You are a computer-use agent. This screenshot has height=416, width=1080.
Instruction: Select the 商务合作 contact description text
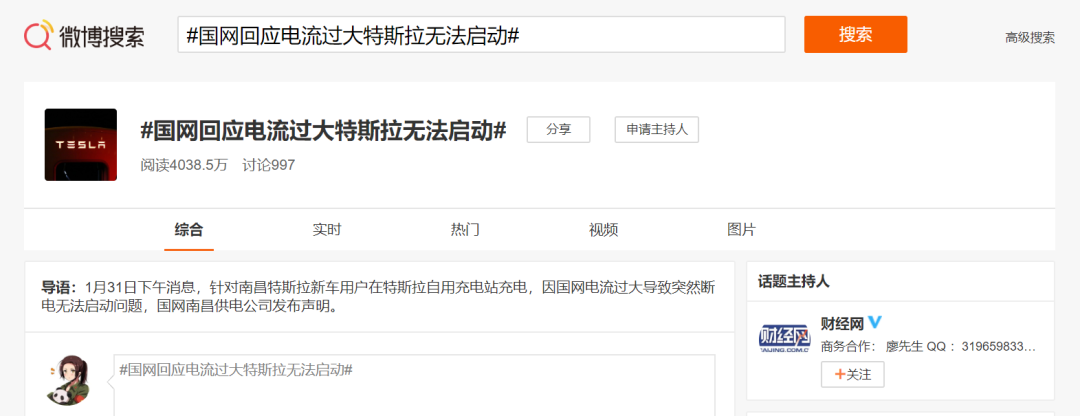(x=928, y=346)
